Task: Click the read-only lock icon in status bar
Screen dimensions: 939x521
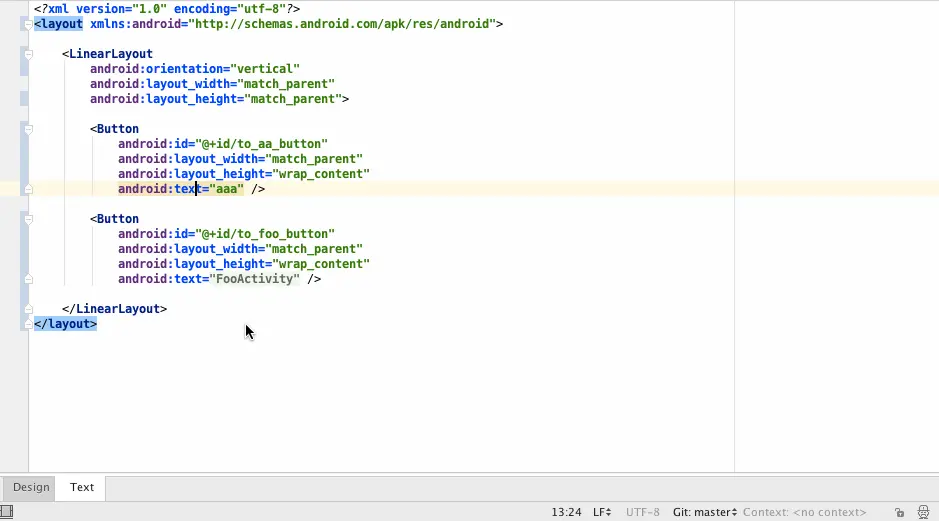Action: point(899,512)
